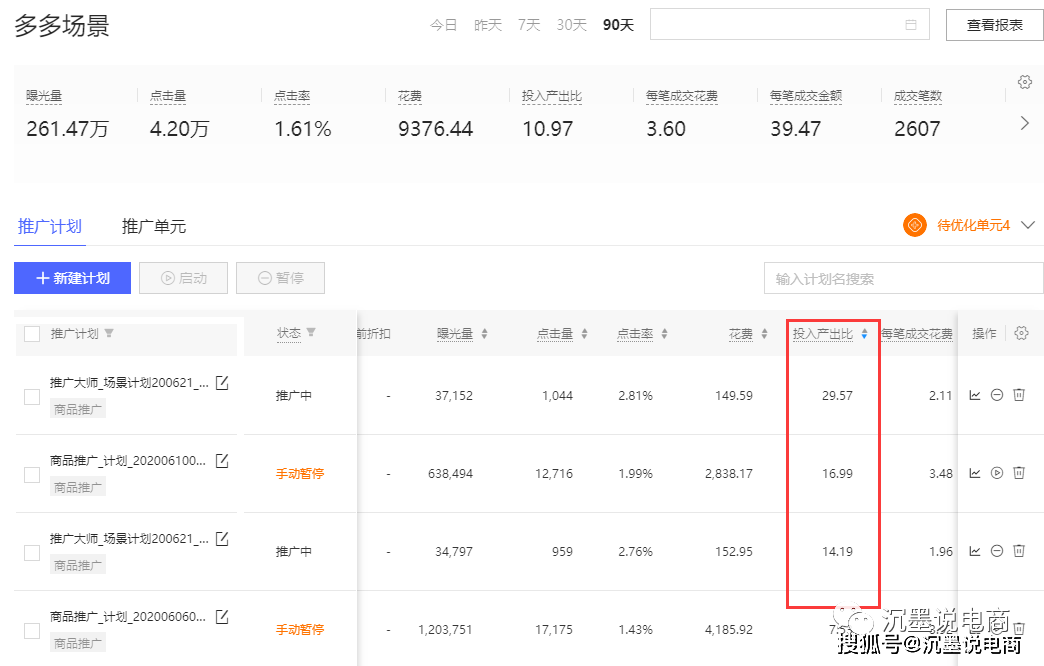Viewport: 1044px width, 666px height.
Task: Open 查看报表 report button
Action: [x=994, y=25]
